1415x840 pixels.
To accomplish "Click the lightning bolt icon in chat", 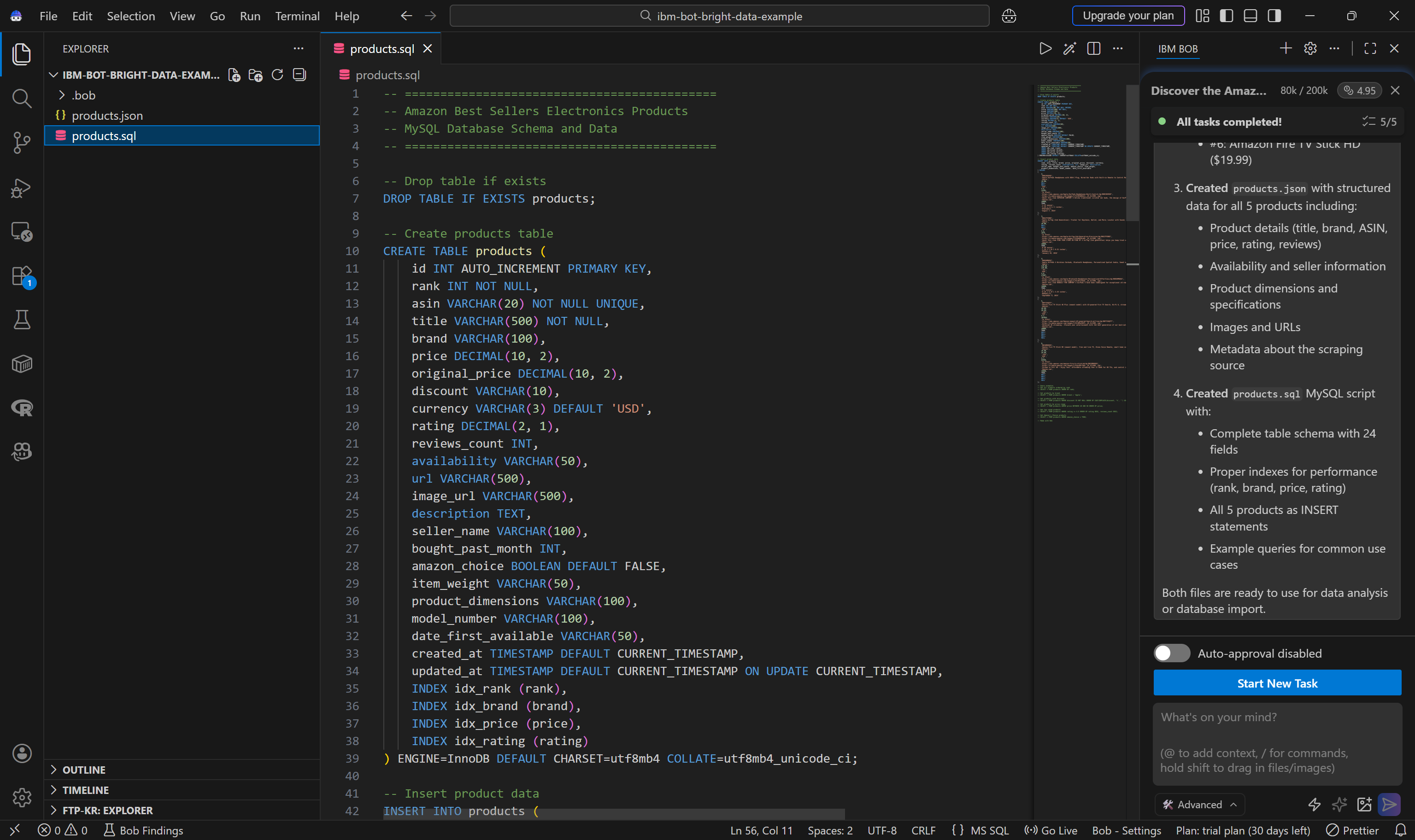I will pos(1314,805).
